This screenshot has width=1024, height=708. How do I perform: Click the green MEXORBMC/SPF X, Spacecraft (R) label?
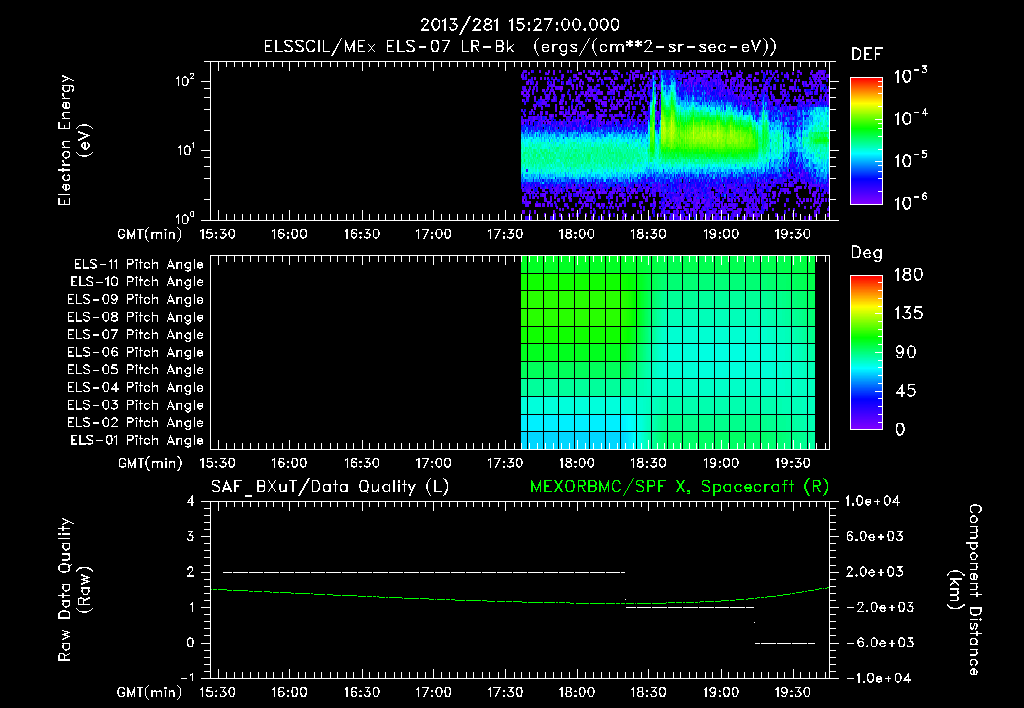[679, 487]
